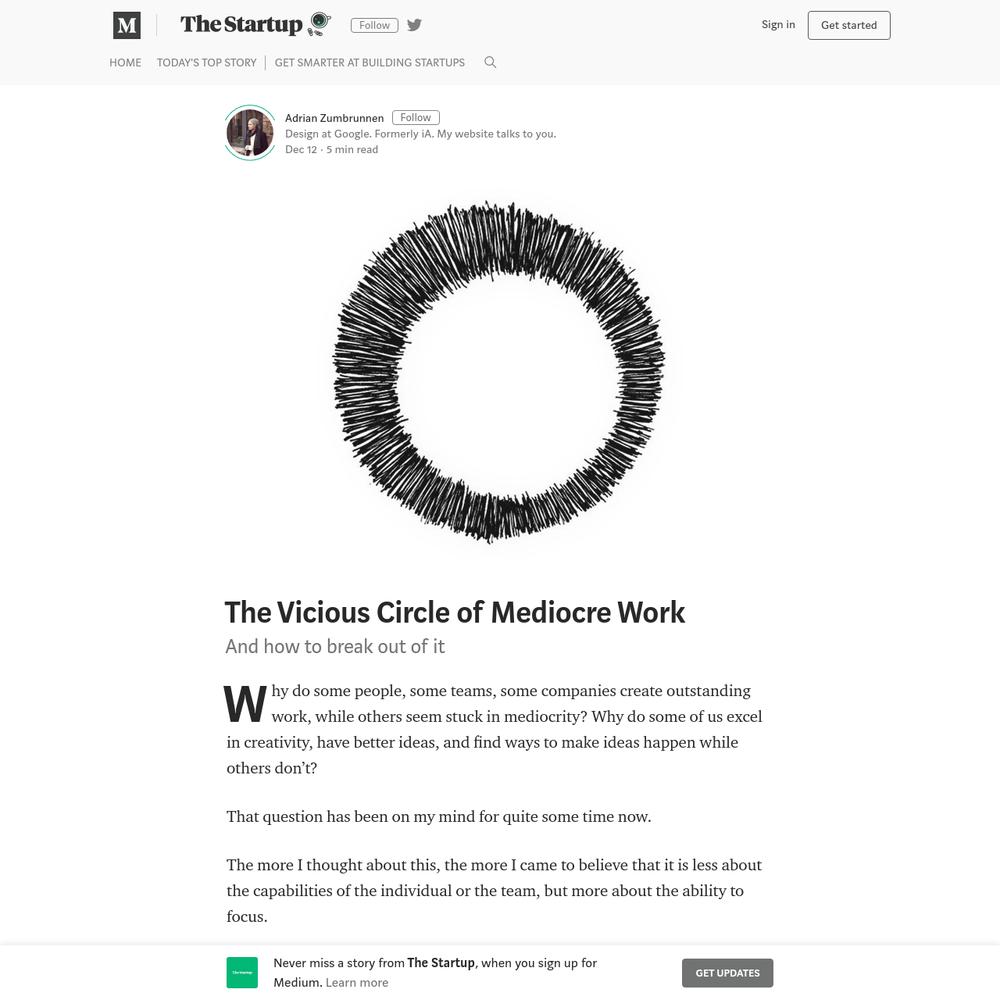Click the bold The Startup link in banner
This screenshot has width=1000, height=1000.
441,962
